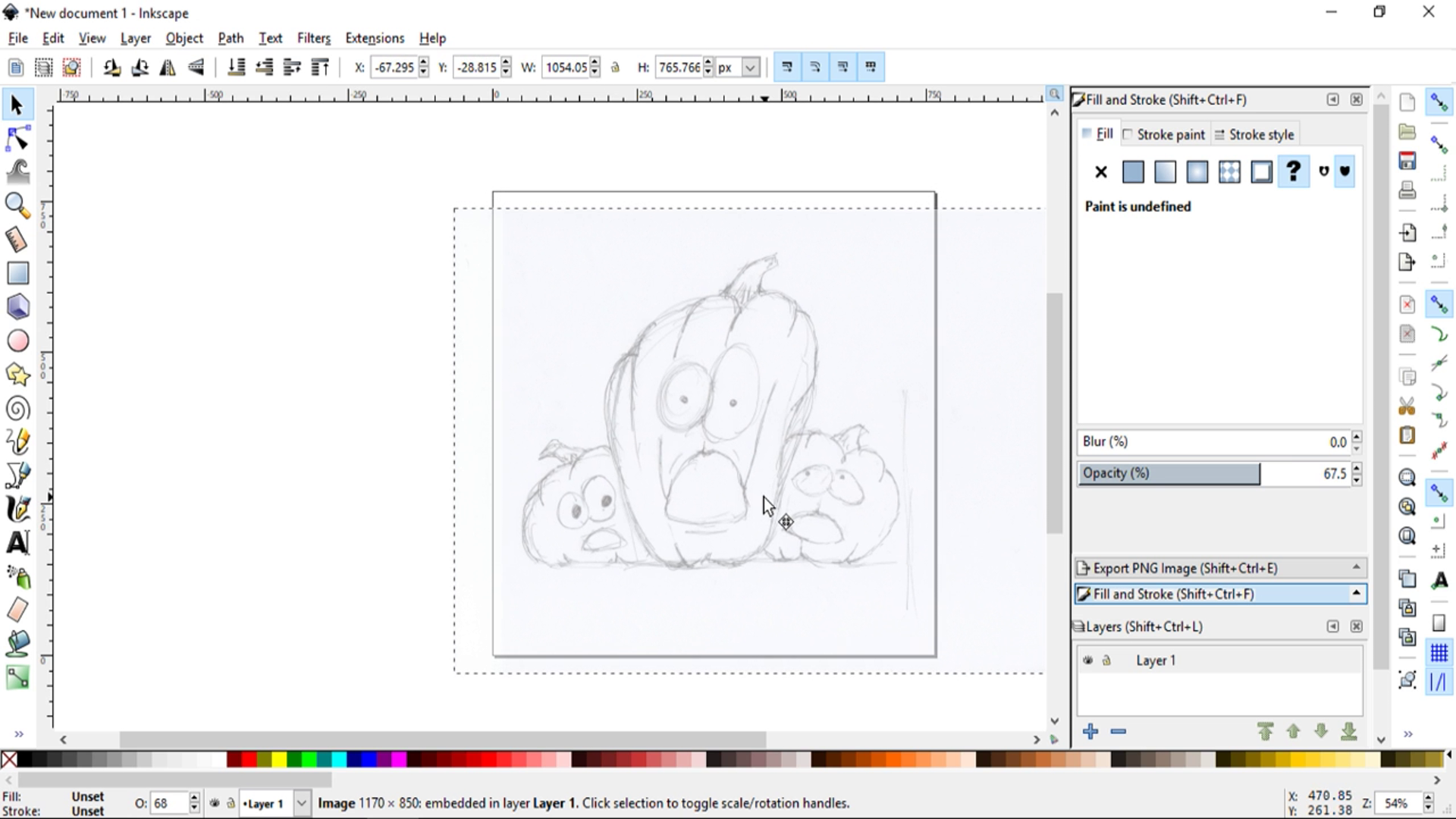Click Flip horizontally icon
Image resolution: width=1456 pixels, height=819 pixels.
[x=168, y=67]
